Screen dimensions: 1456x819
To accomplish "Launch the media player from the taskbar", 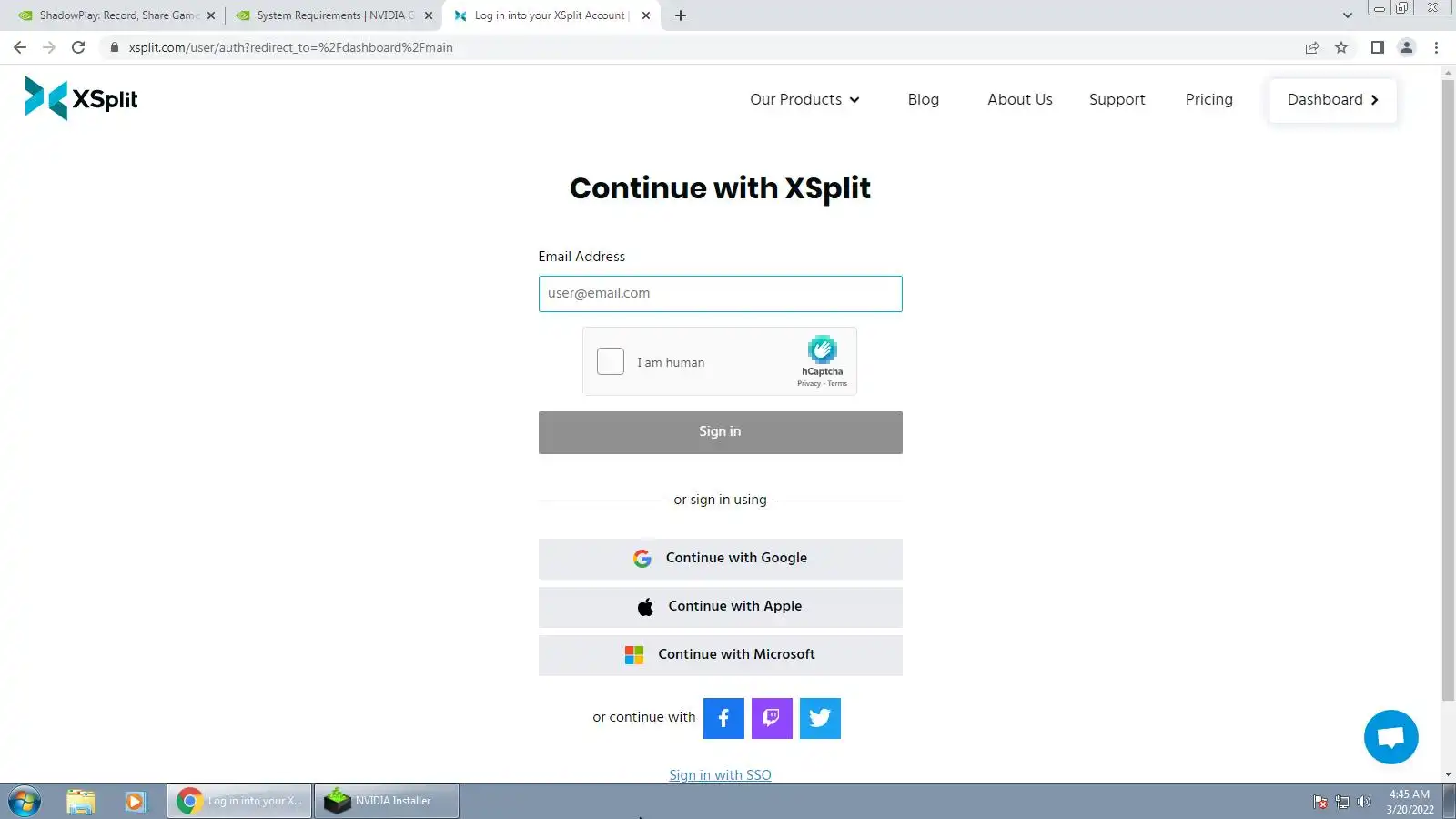I will tap(136, 801).
